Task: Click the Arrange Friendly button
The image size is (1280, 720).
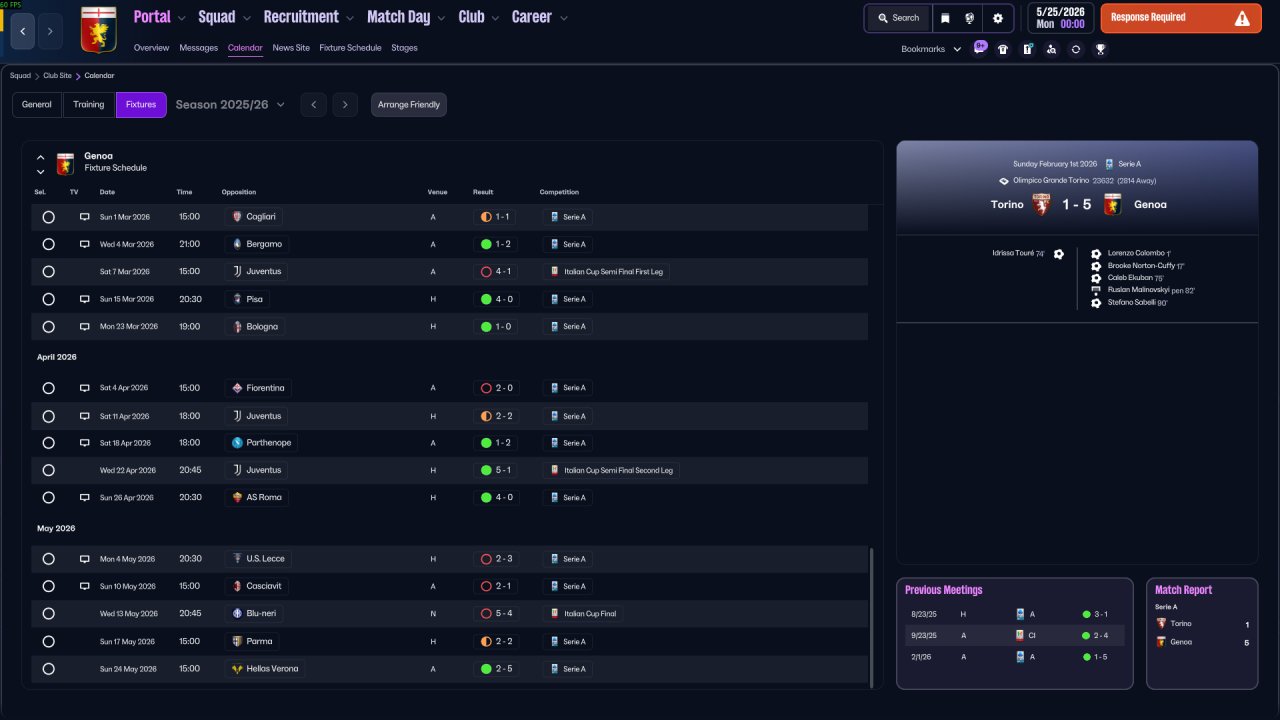Action: click(409, 105)
